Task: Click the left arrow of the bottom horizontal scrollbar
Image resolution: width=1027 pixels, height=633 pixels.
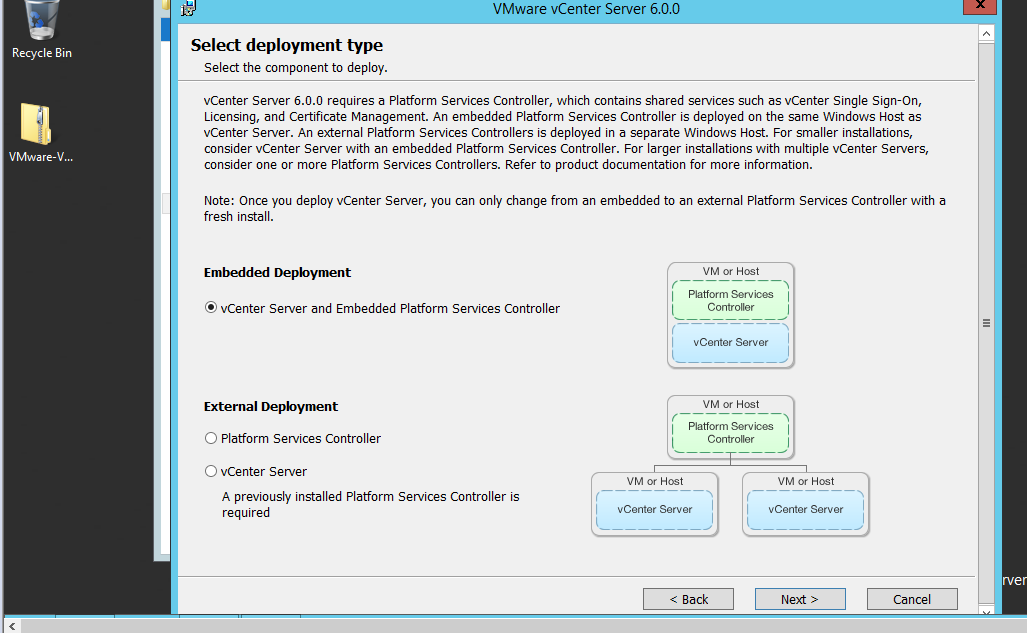Action: point(10,625)
